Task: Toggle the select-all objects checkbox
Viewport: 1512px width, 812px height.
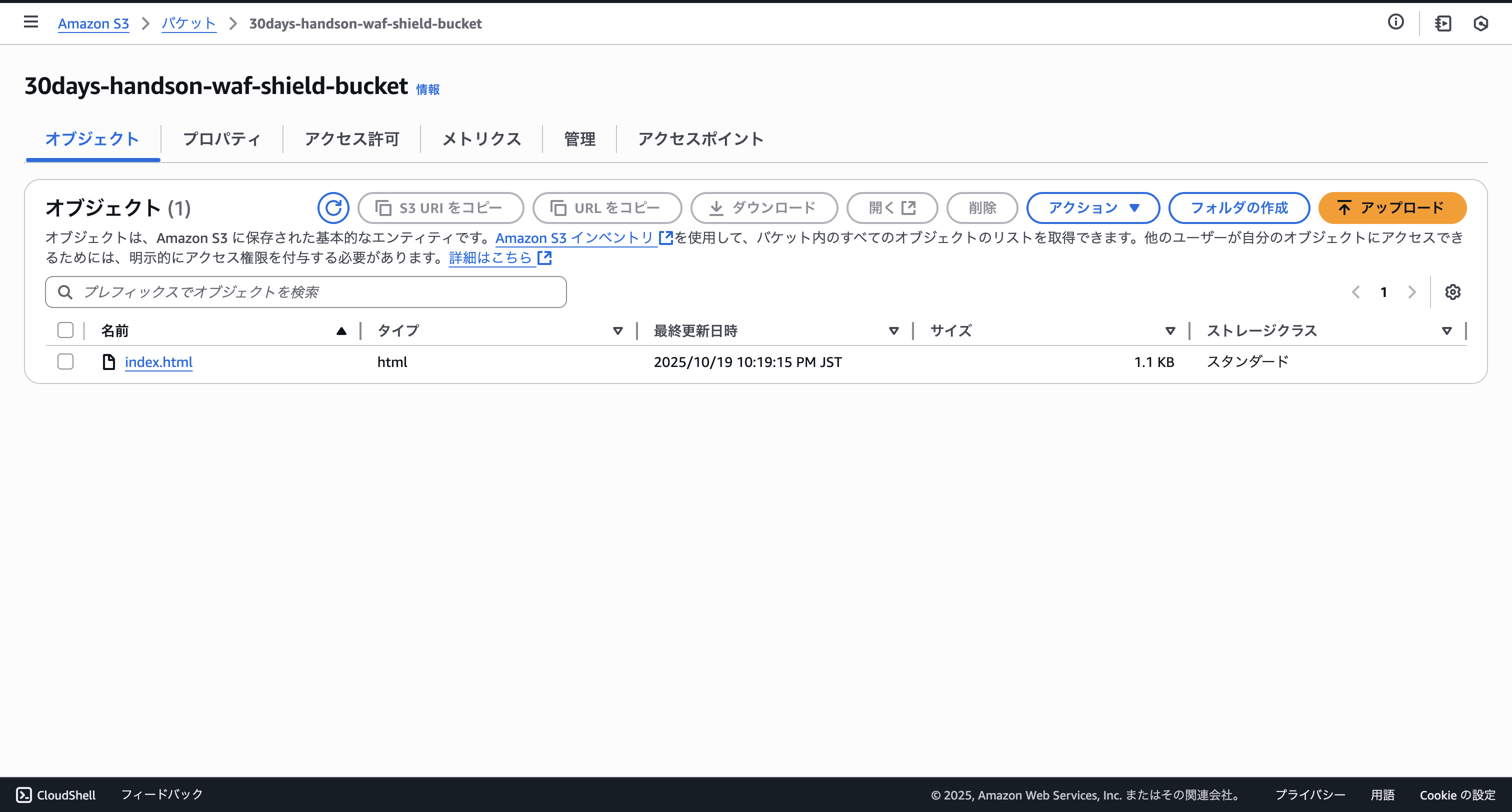Action: 65,330
